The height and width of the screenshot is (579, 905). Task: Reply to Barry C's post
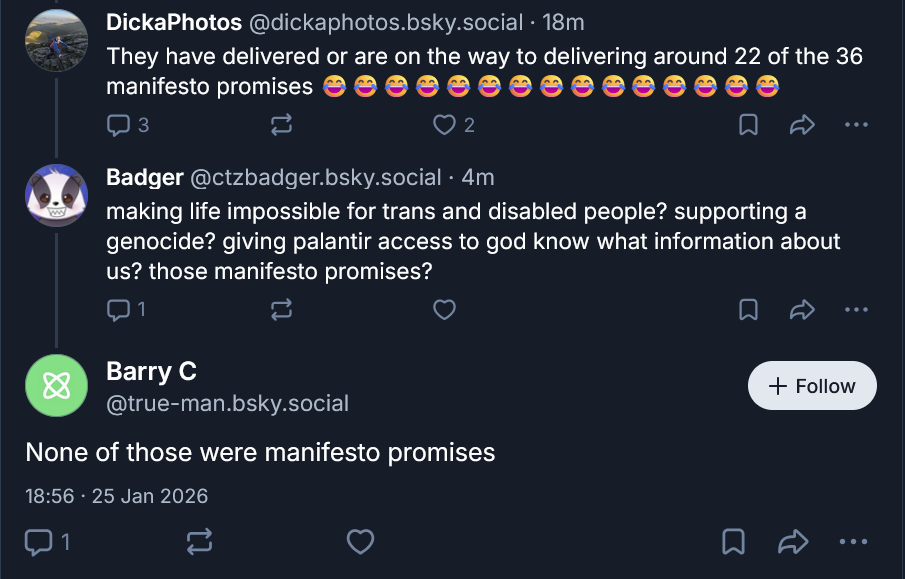click(x=38, y=542)
